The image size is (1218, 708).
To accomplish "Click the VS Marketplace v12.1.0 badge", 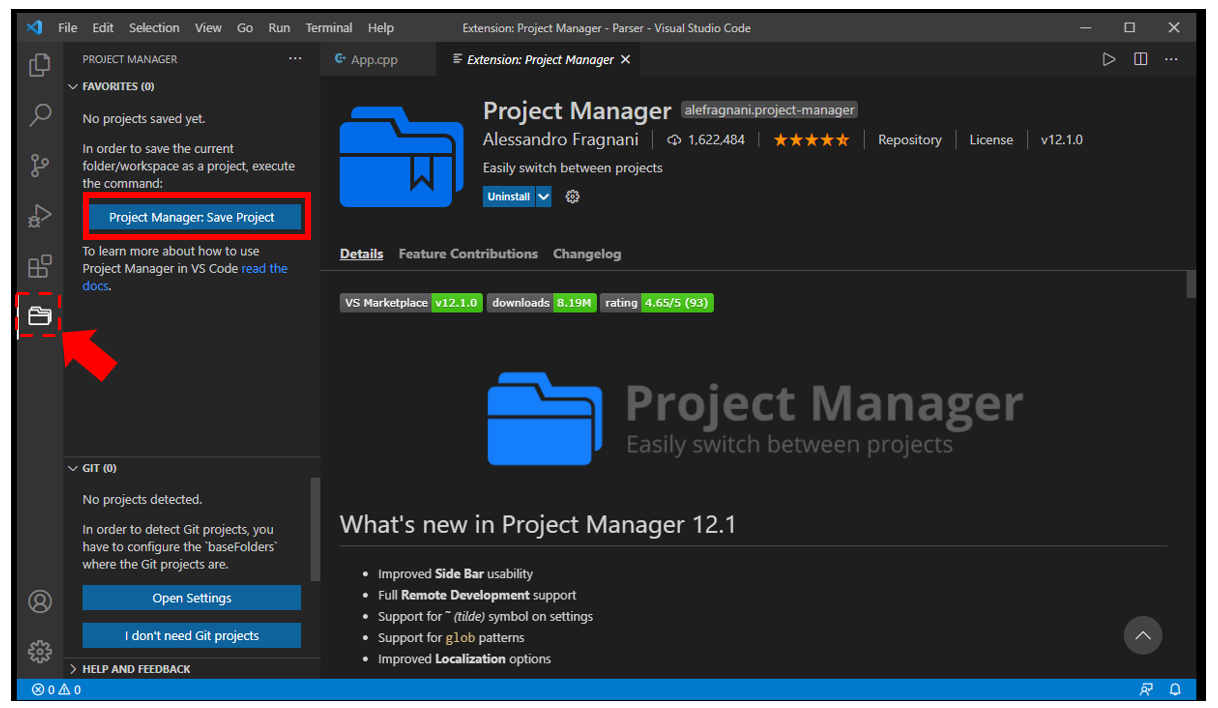I will [x=411, y=302].
